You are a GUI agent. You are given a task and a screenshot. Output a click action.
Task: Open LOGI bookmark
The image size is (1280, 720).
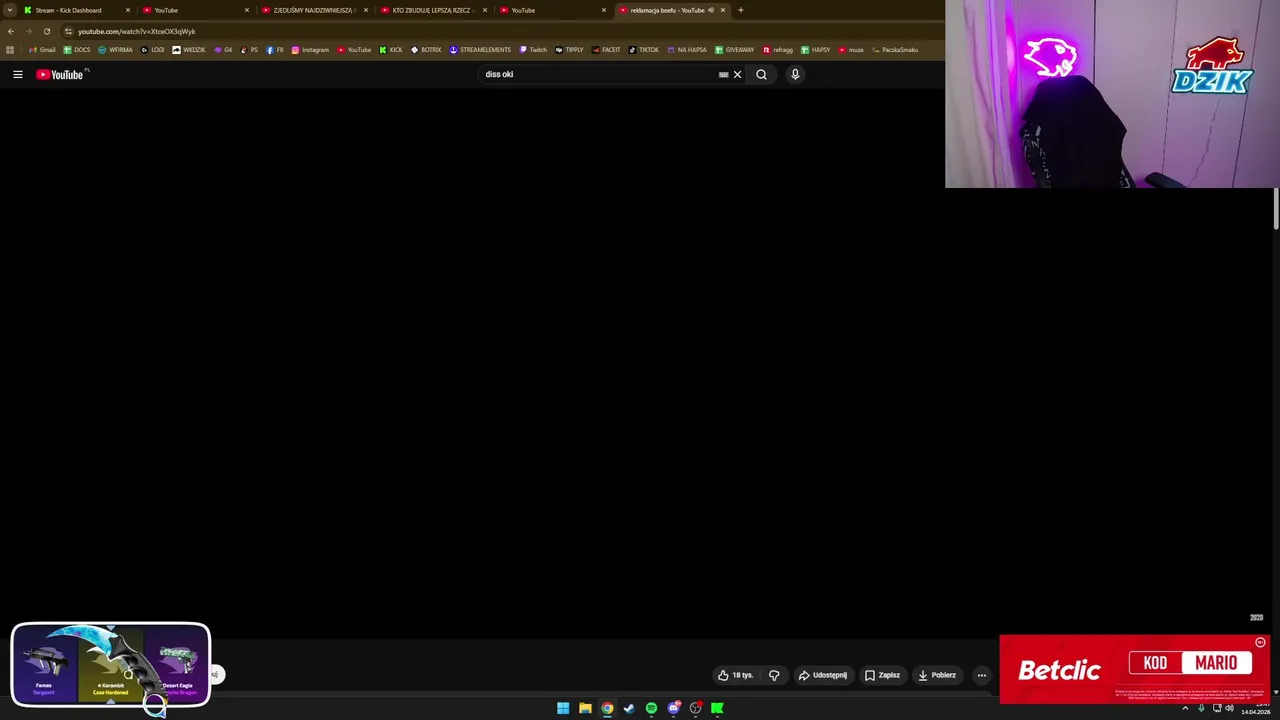(x=152, y=50)
